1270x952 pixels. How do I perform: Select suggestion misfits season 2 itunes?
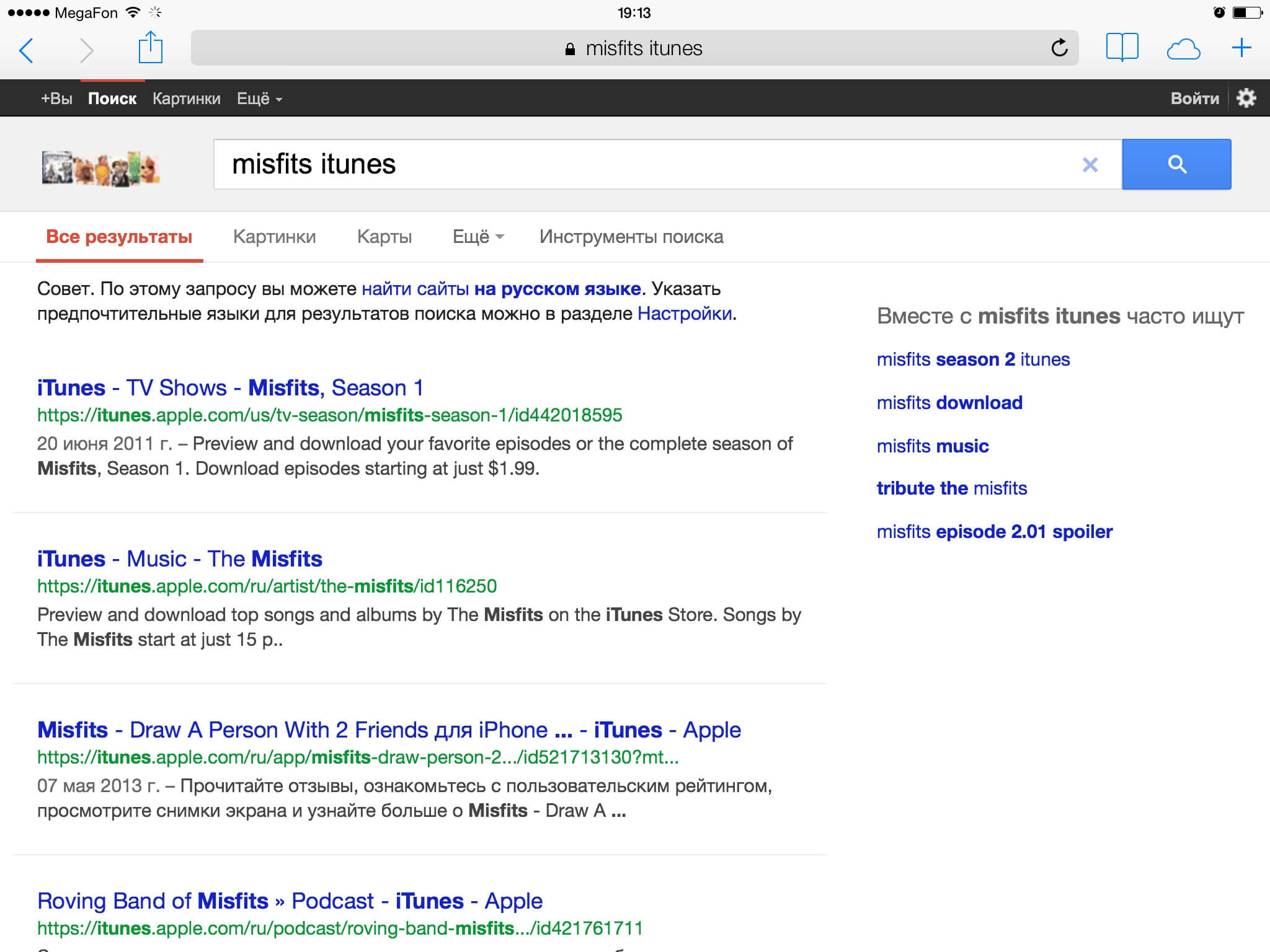coord(973,359)
